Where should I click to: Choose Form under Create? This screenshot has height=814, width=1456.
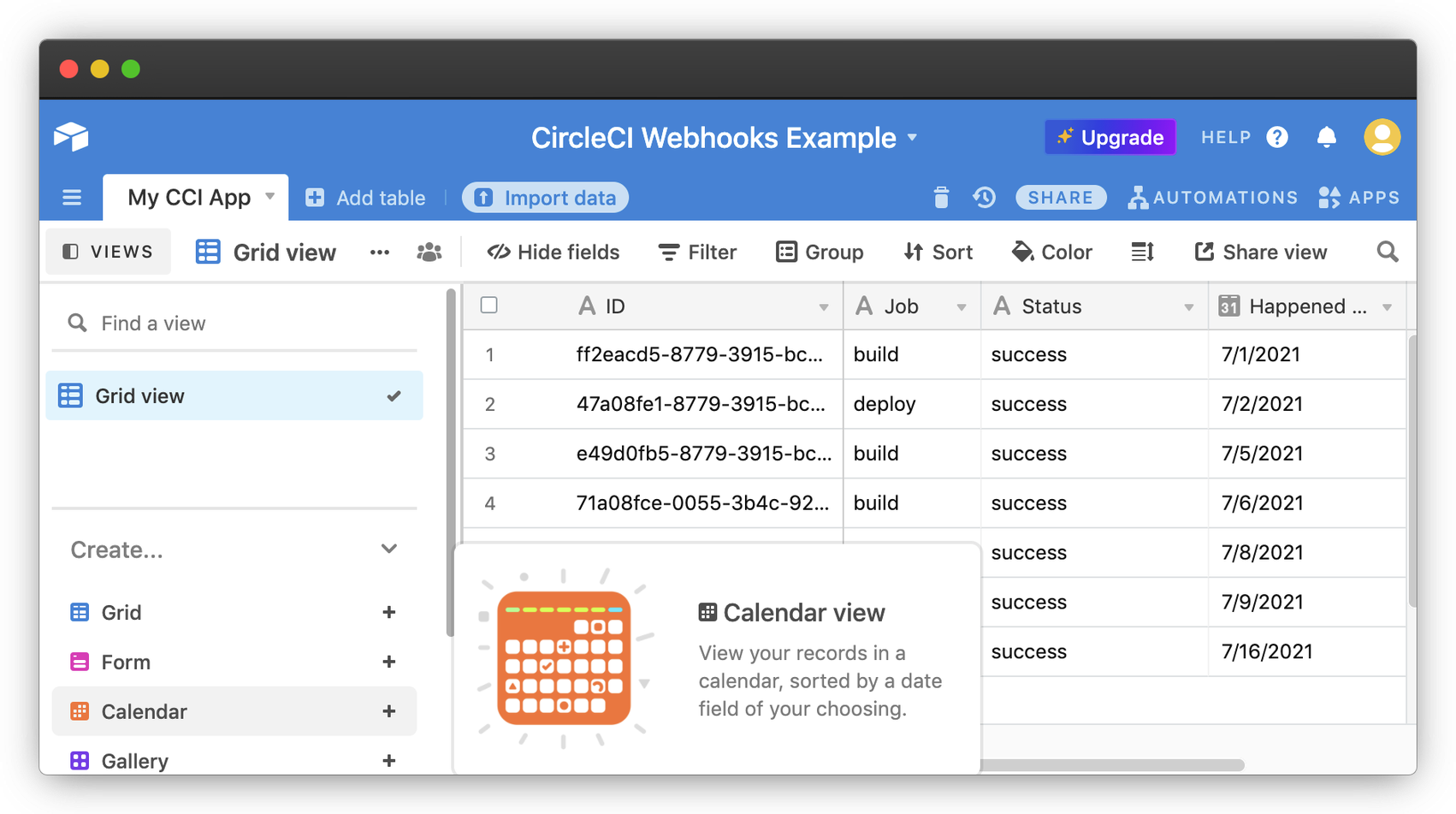(234, 662)
